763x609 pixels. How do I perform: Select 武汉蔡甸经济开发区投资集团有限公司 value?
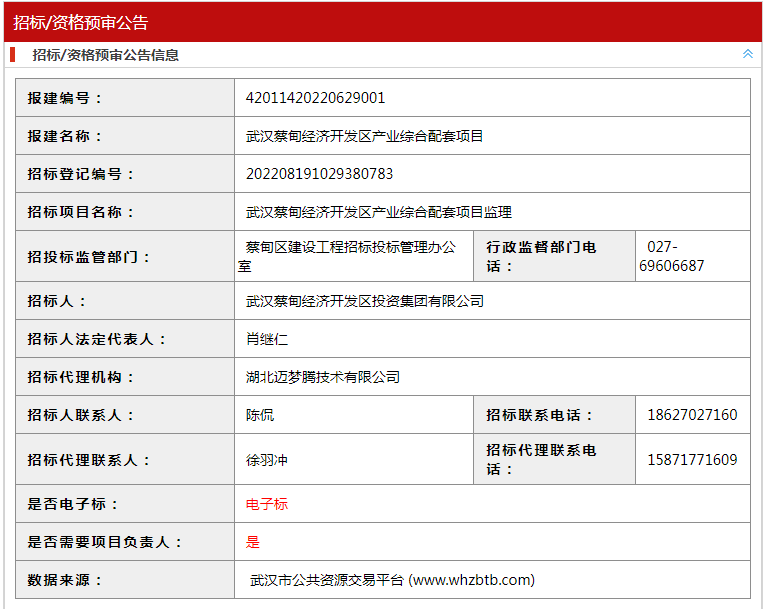364,301
